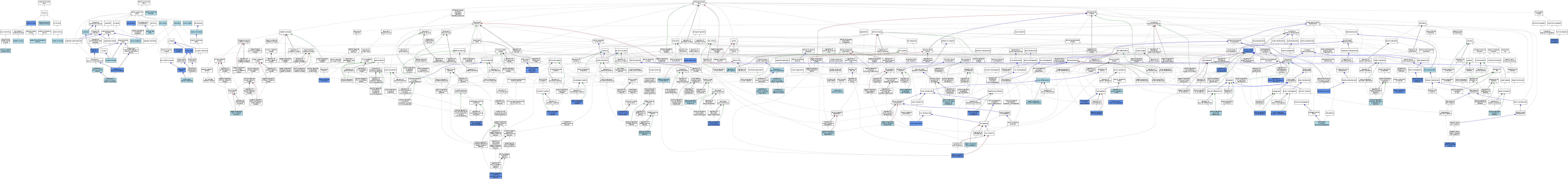Click the cellular_component root node
The height and width of the screenshot is (179, 1568).
click(144, 2)
